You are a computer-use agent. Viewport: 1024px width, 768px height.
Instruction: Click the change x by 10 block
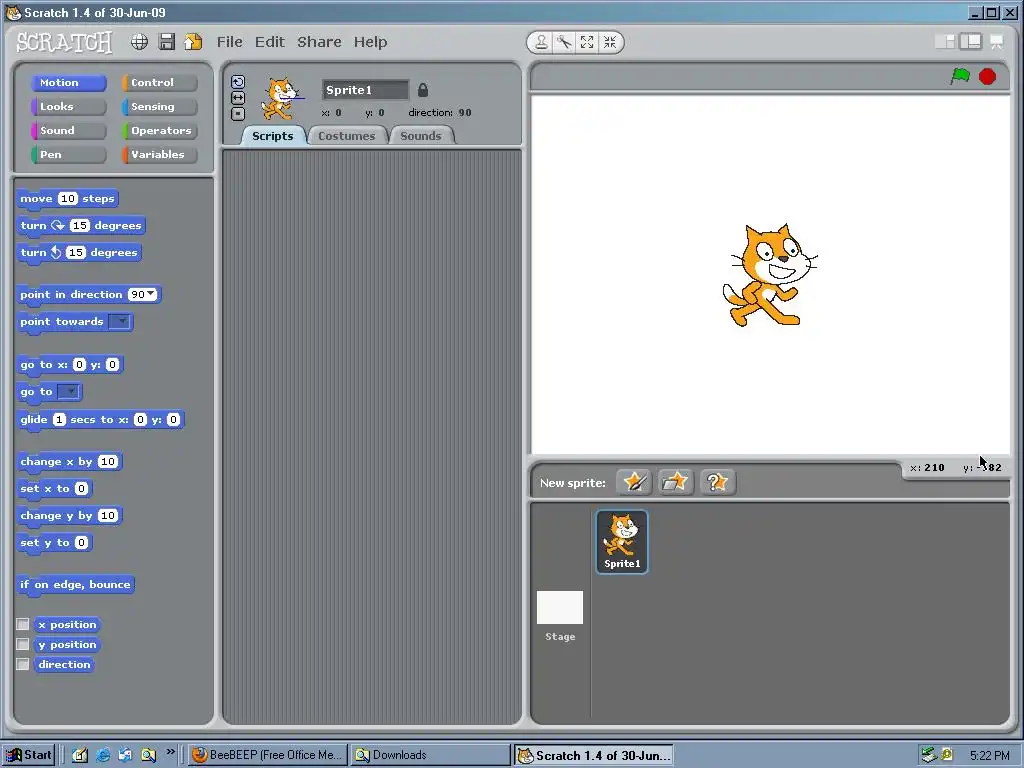(x=69, y=462)
